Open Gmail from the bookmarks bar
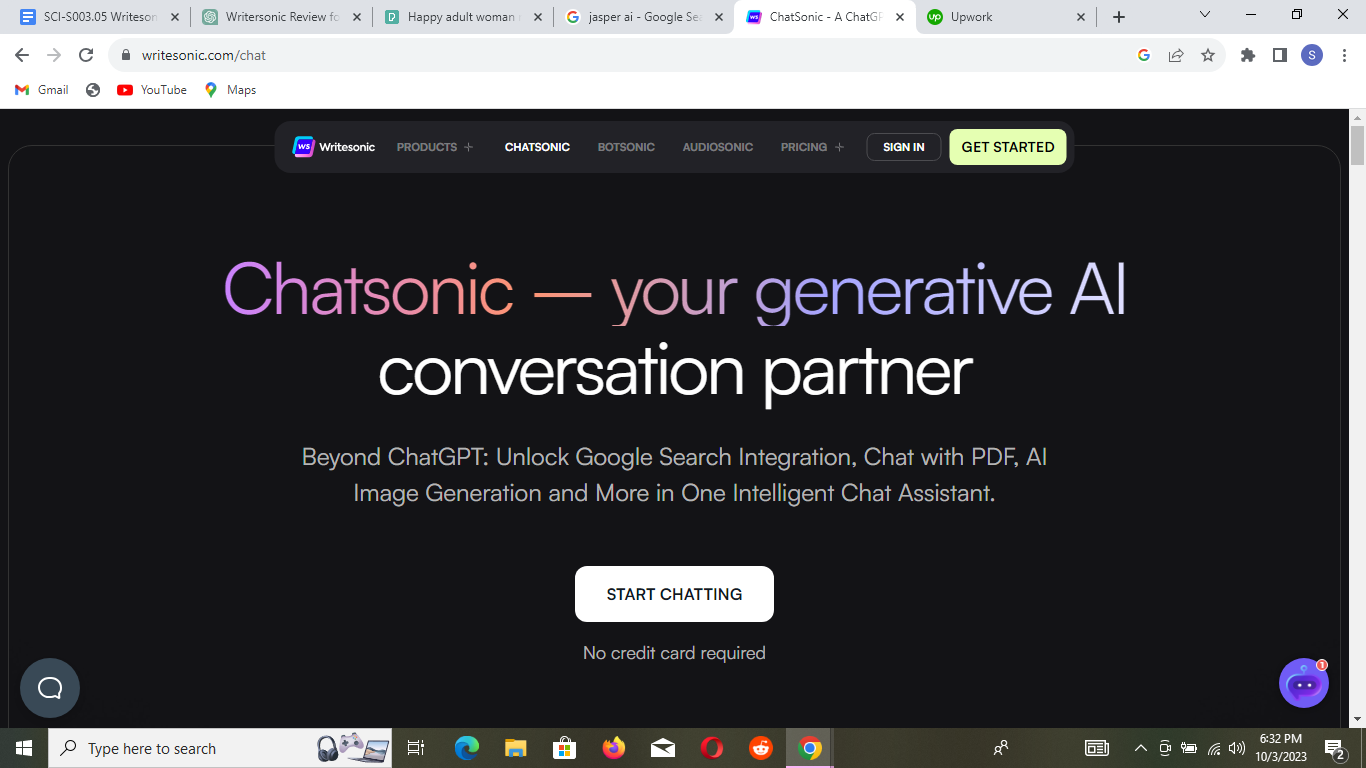The height and width of the screenshot is (768, 1366). click(40, 89)
